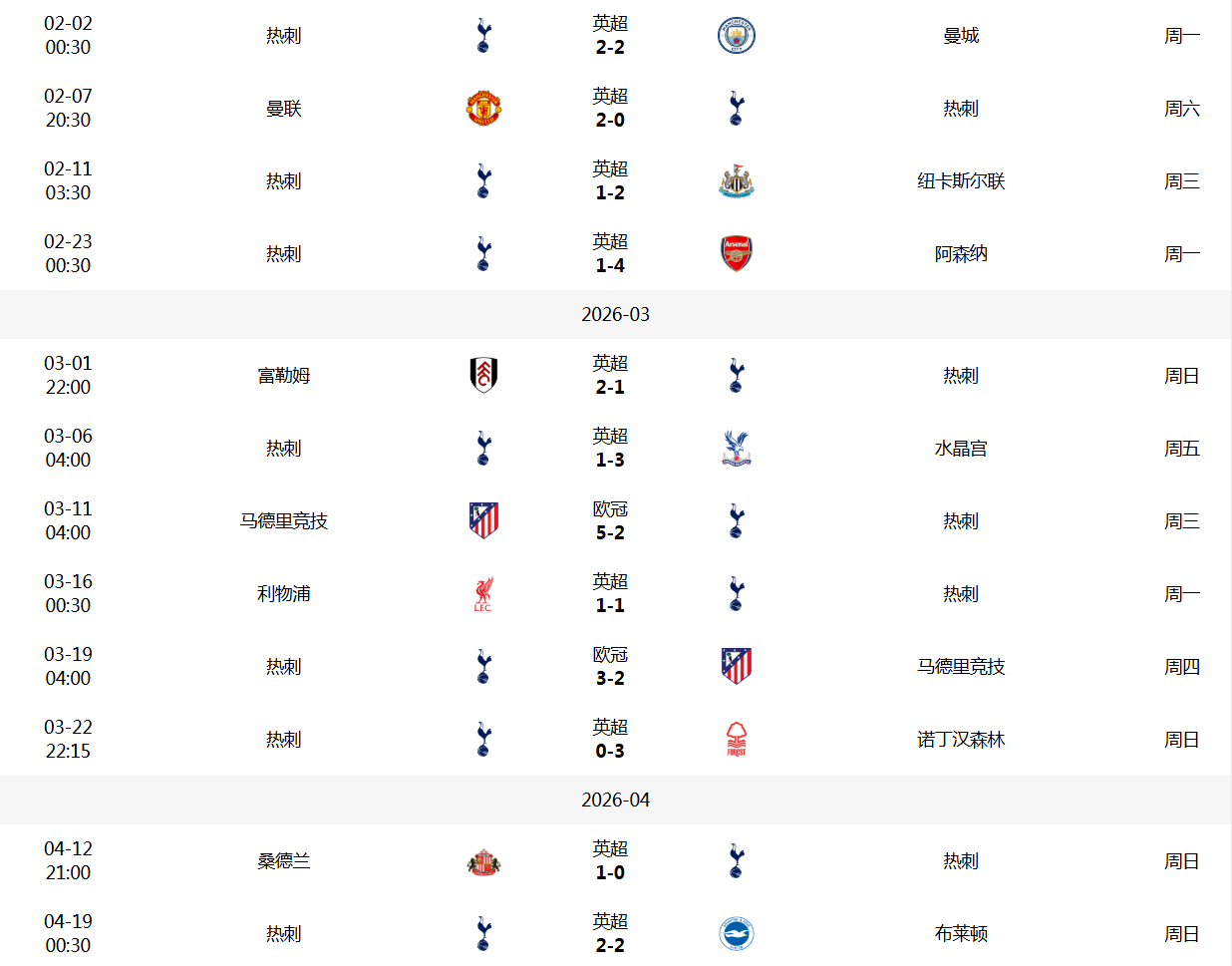Open the 5-2 欧冠 match score
The width and height of the screenshot is (1232, 966).
610,532
